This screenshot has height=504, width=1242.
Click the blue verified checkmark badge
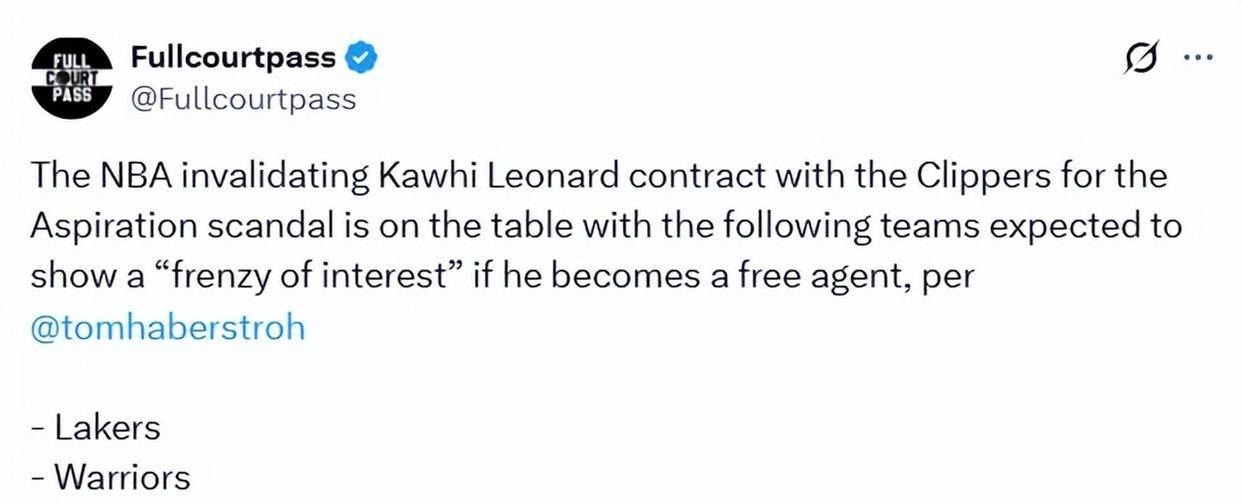[x=361, y=59]
